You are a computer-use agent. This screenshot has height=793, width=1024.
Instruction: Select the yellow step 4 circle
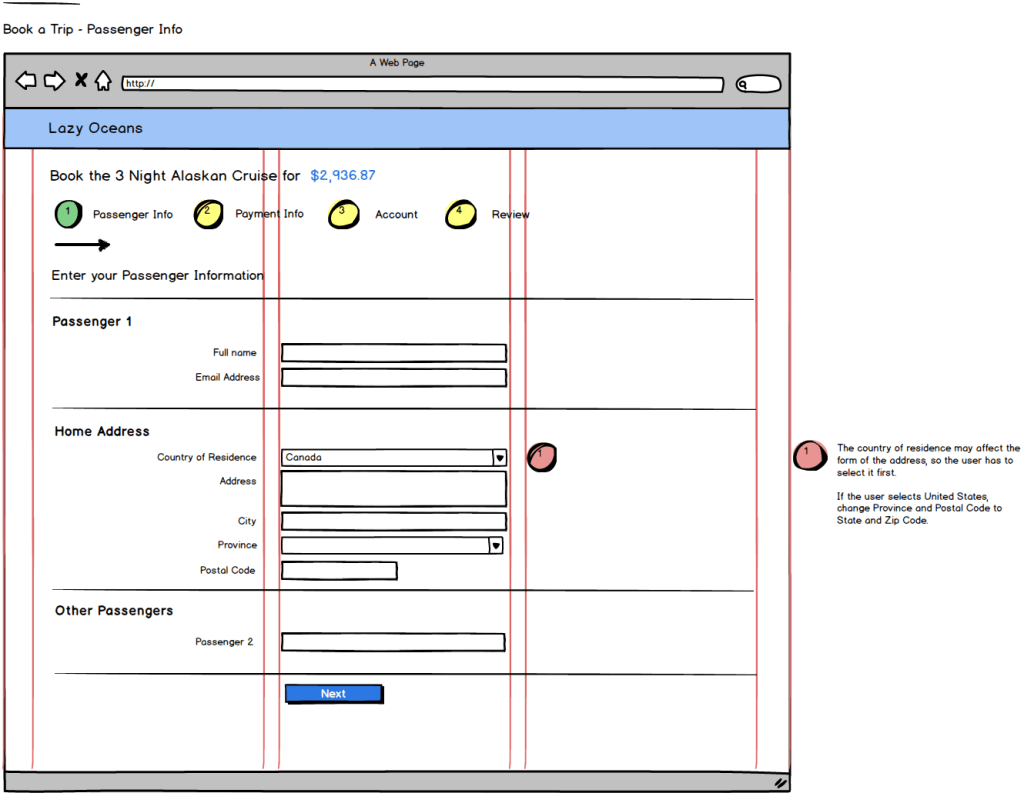(460, 214)
